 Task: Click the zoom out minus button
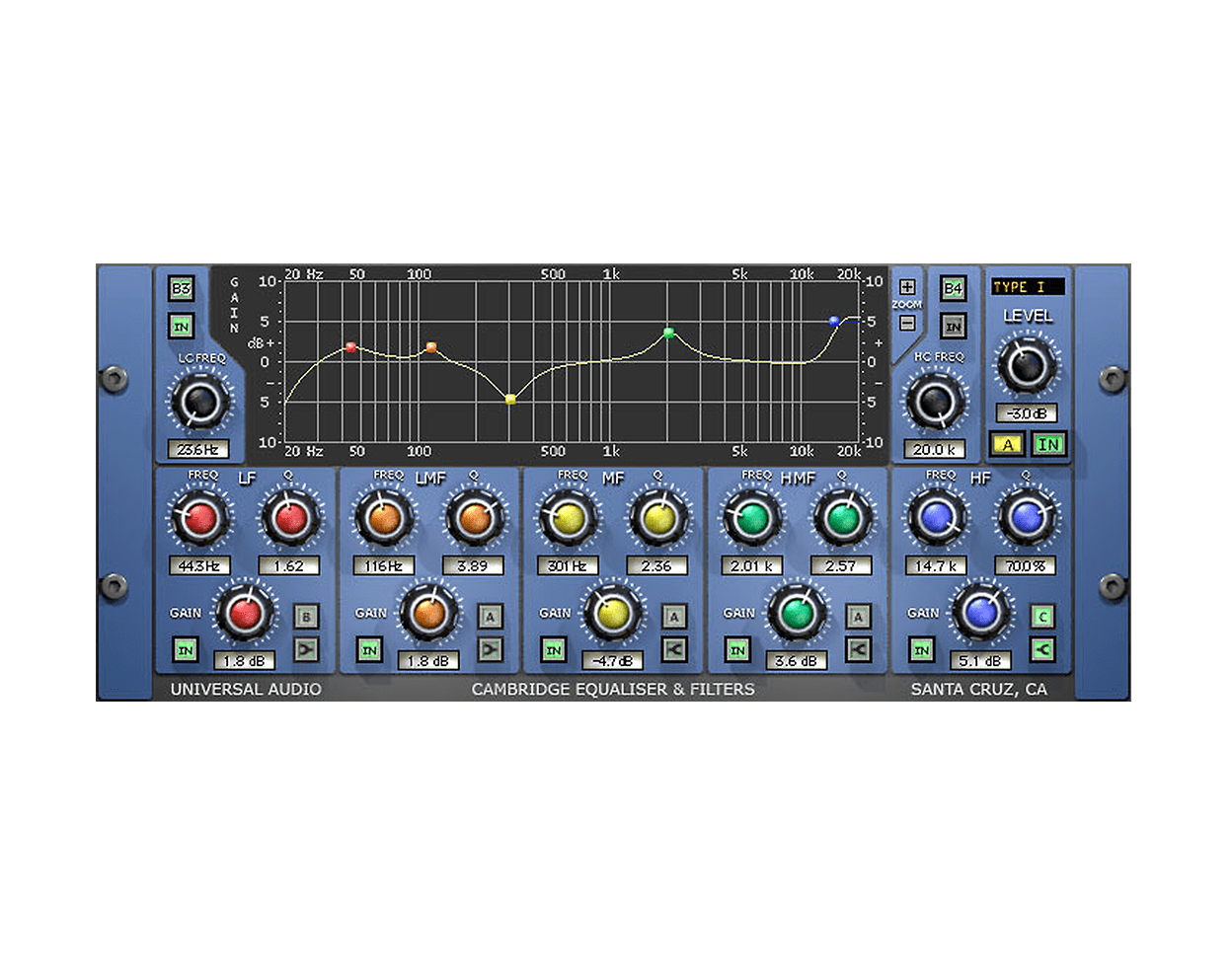tap(906, 323)
